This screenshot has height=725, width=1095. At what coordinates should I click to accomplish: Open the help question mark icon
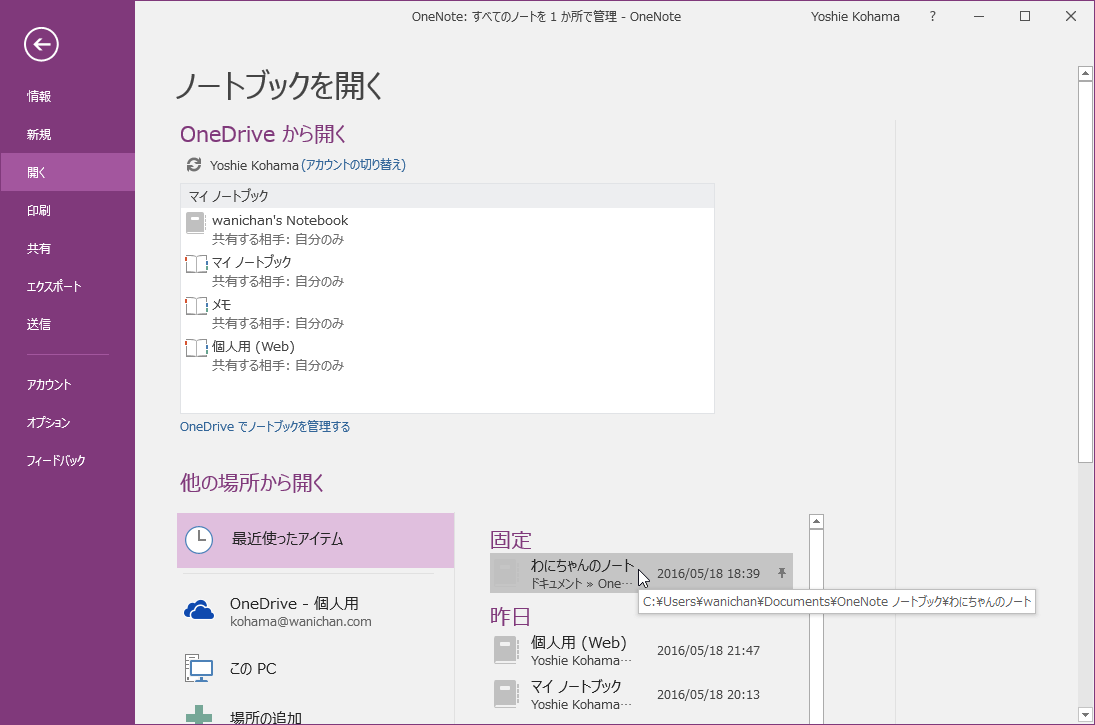tap(932, 17)
